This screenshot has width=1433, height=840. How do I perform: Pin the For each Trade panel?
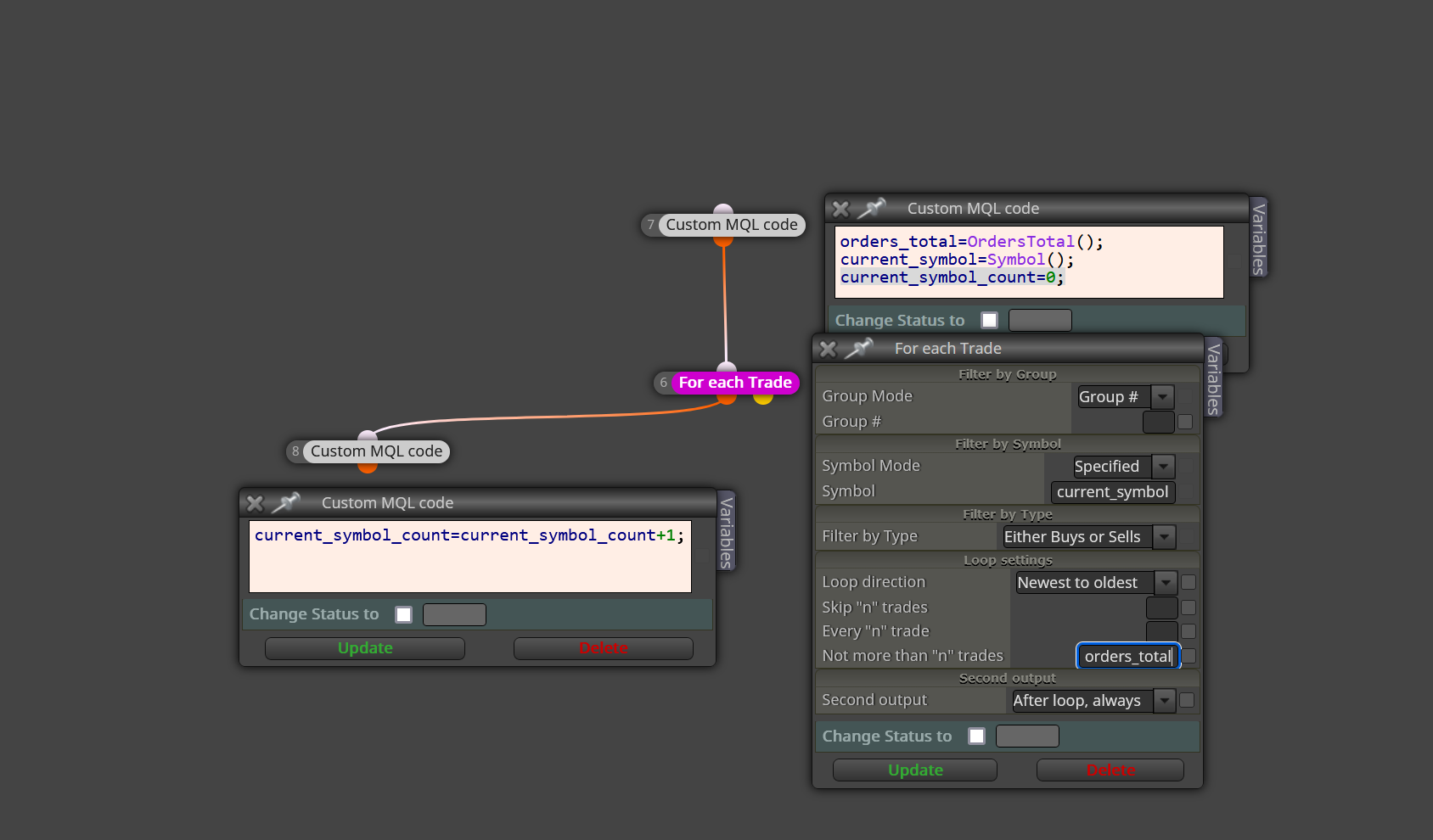click(x=859, y=348)
